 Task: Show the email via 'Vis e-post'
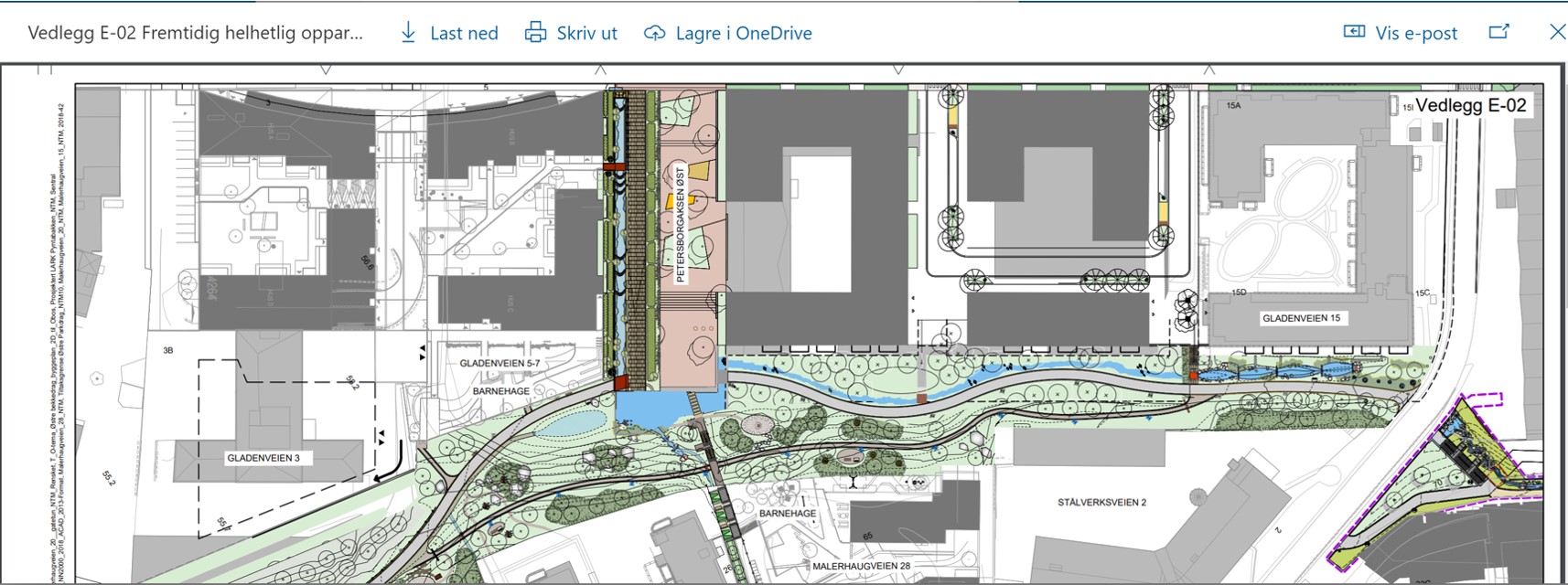pos(1416,34)
